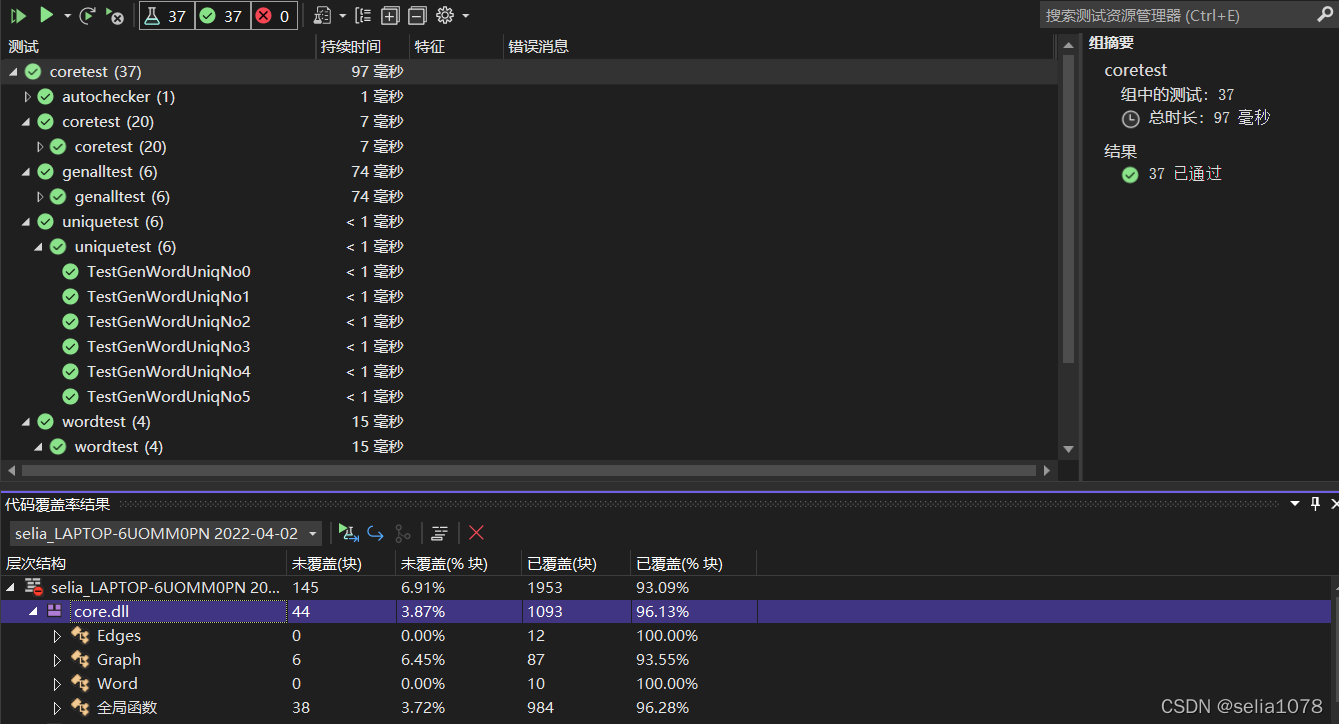Expand the 全局函数 node
Image resolution: width=1339 pixels, height=724 pixels.
[x=57, y=708]
